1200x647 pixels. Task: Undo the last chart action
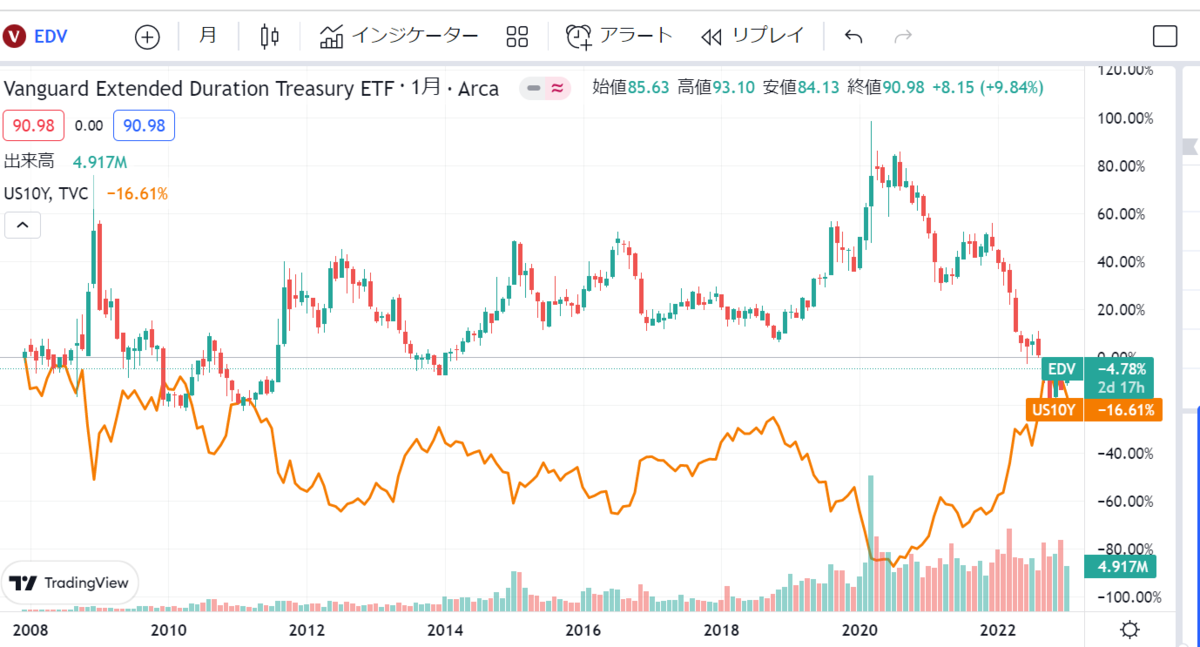pyautogui.click(x=853, y=37)
